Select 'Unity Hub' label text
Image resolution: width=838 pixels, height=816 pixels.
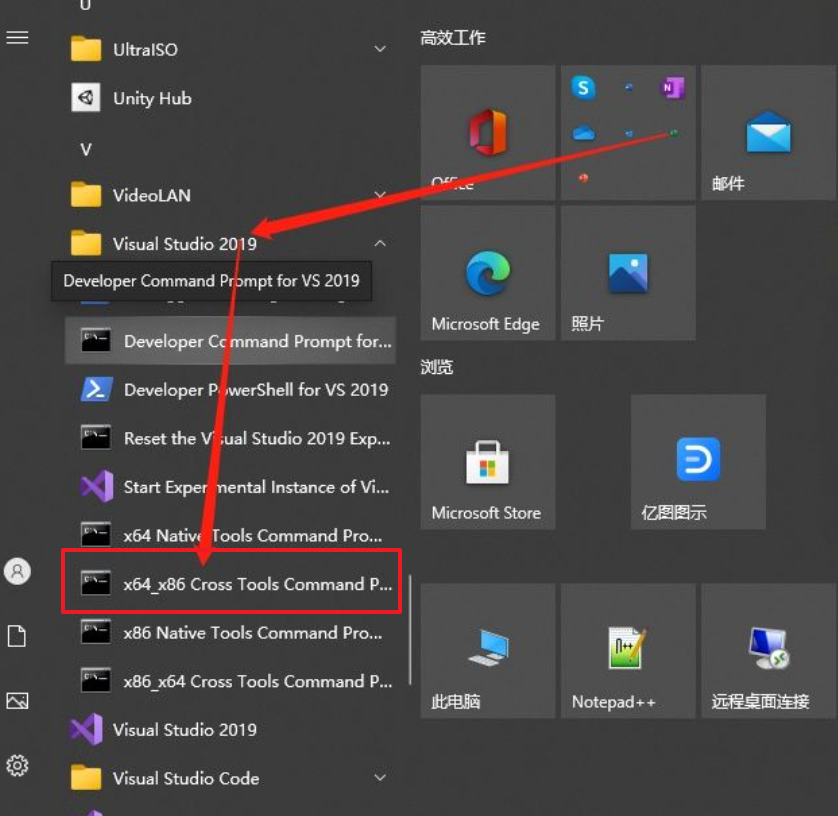pos(152,98)
